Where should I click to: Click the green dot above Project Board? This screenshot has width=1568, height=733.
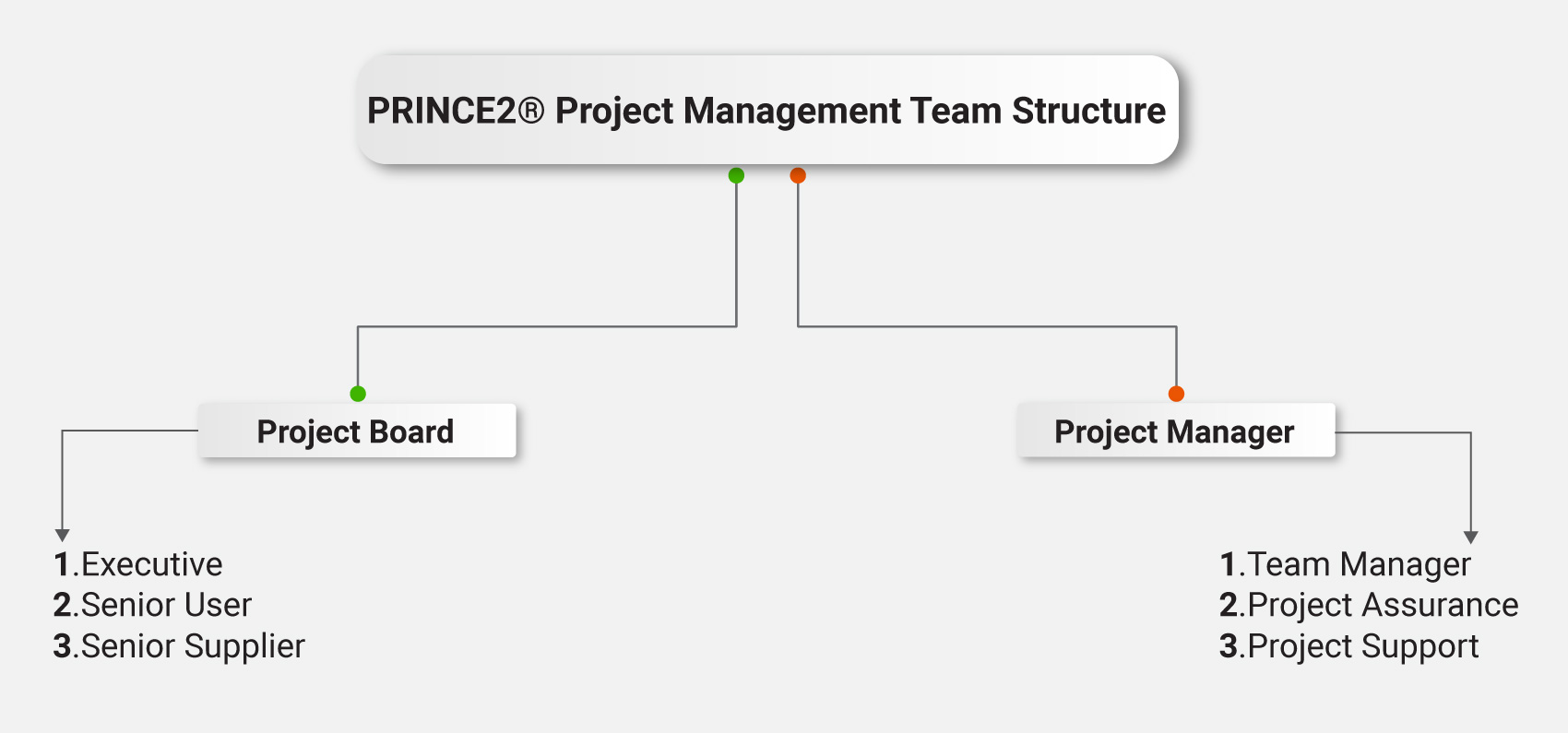click(358, 394)
